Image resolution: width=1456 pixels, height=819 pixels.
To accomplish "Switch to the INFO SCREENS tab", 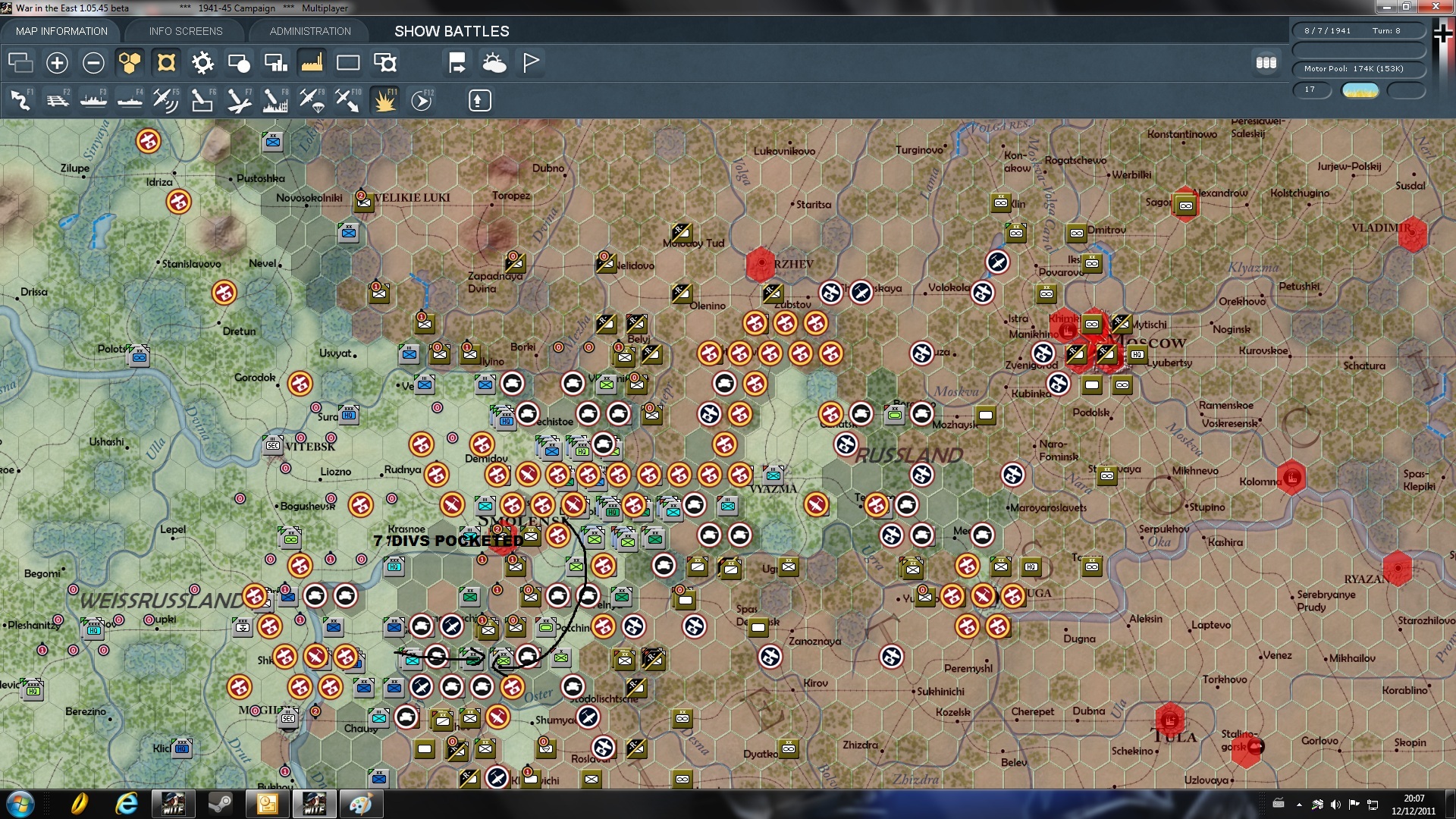I will 186,31.
